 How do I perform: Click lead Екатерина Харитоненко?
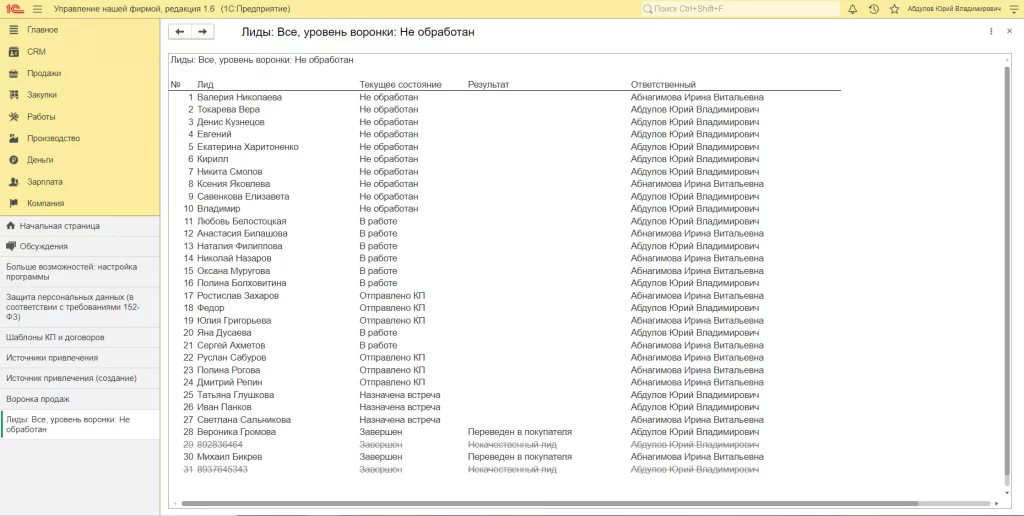(x=248, y=147)
